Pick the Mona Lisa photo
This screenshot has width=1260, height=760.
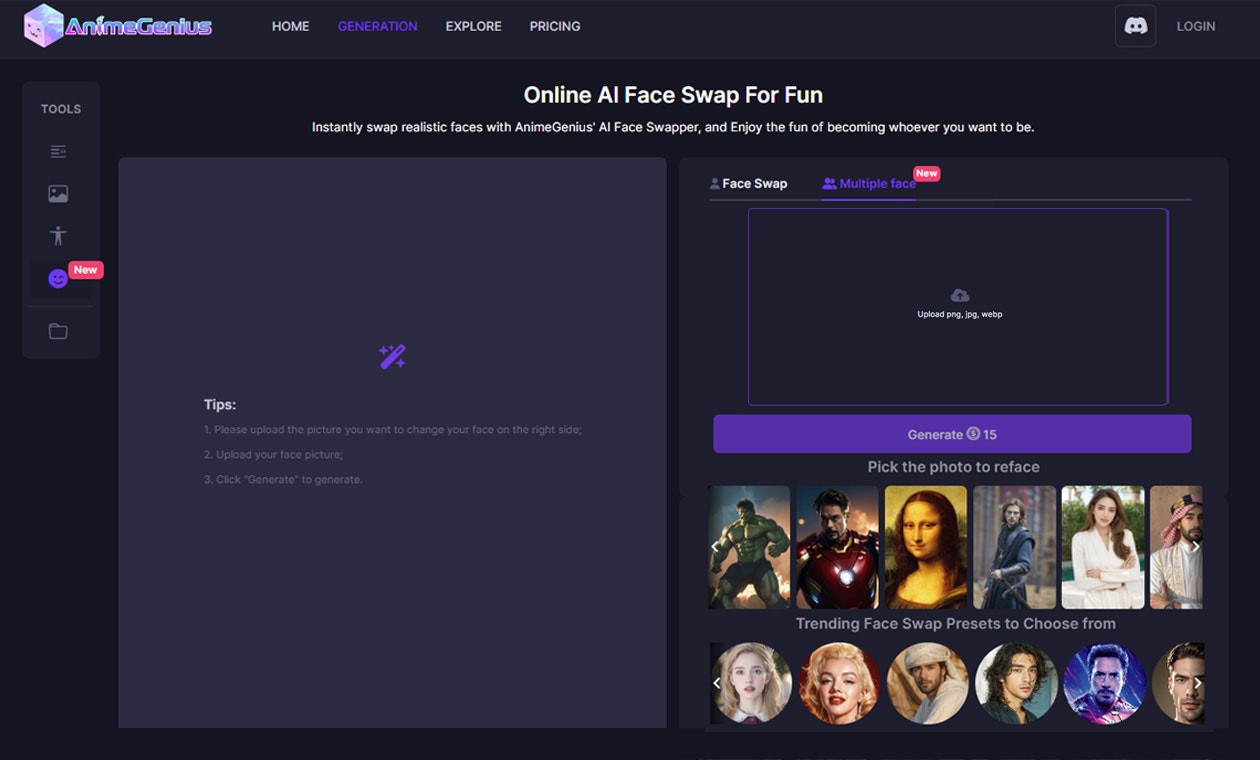[x=926, y=547]
